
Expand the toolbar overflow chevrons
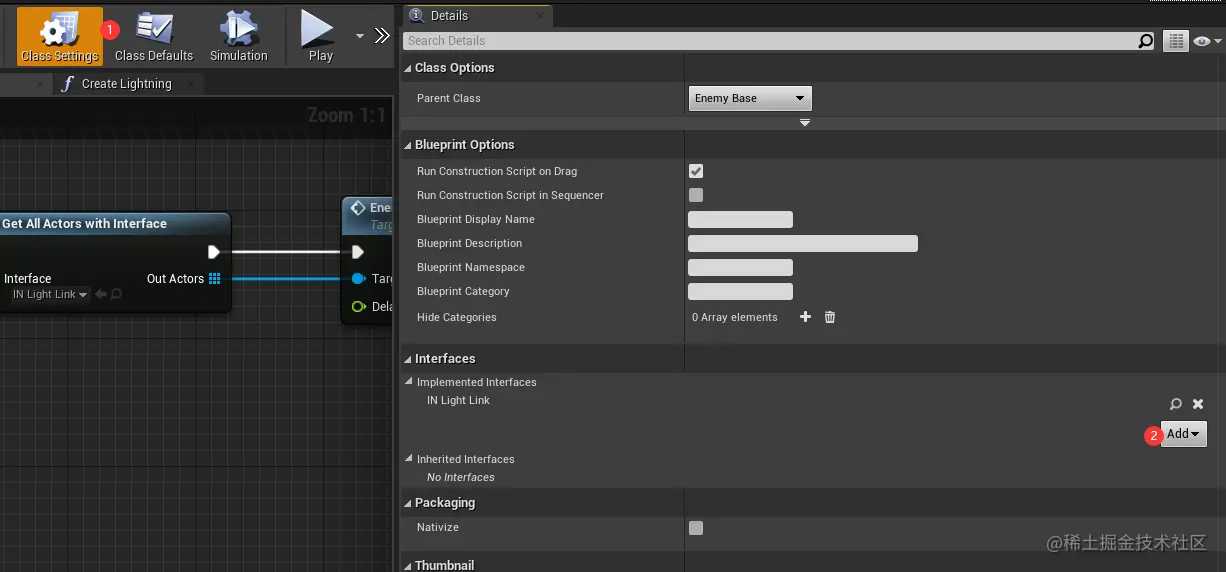pos(382,36)
